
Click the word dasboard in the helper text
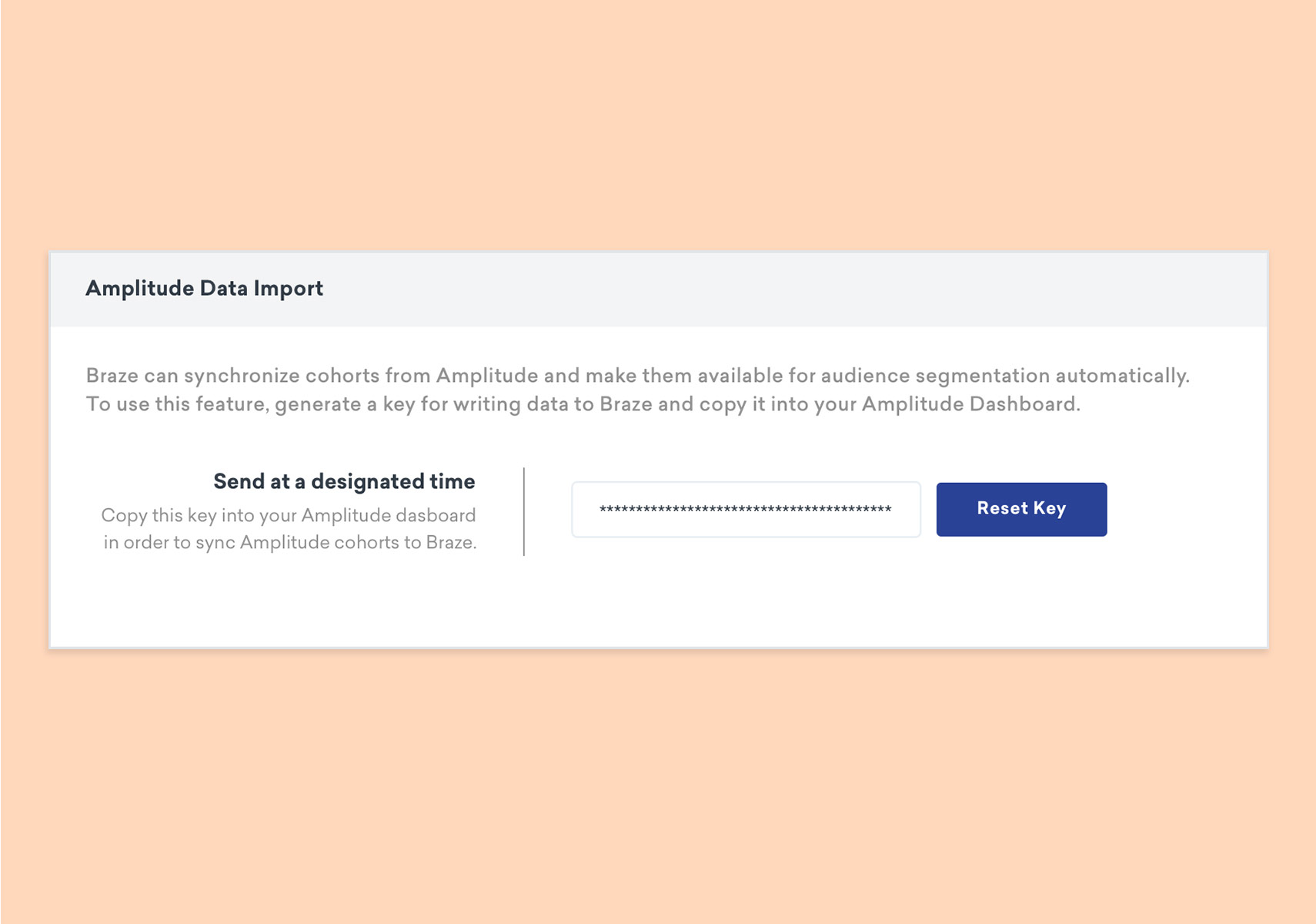436,515
